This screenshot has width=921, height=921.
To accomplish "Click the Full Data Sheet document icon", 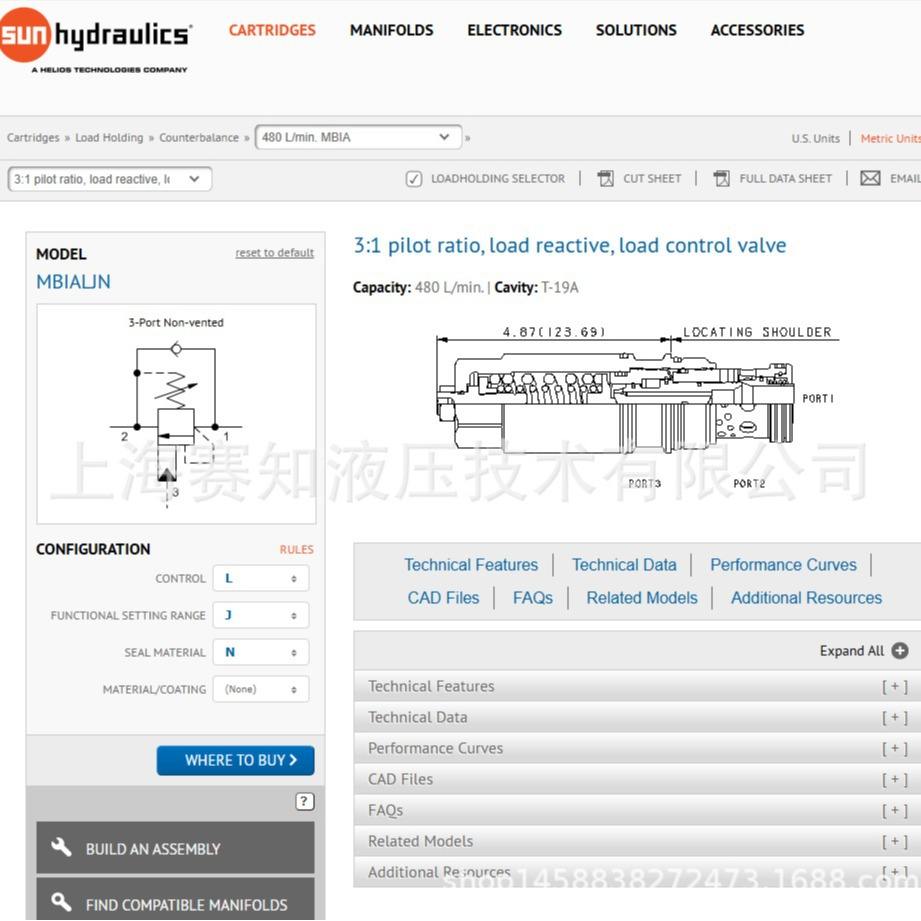I will [x=721, y=178].
